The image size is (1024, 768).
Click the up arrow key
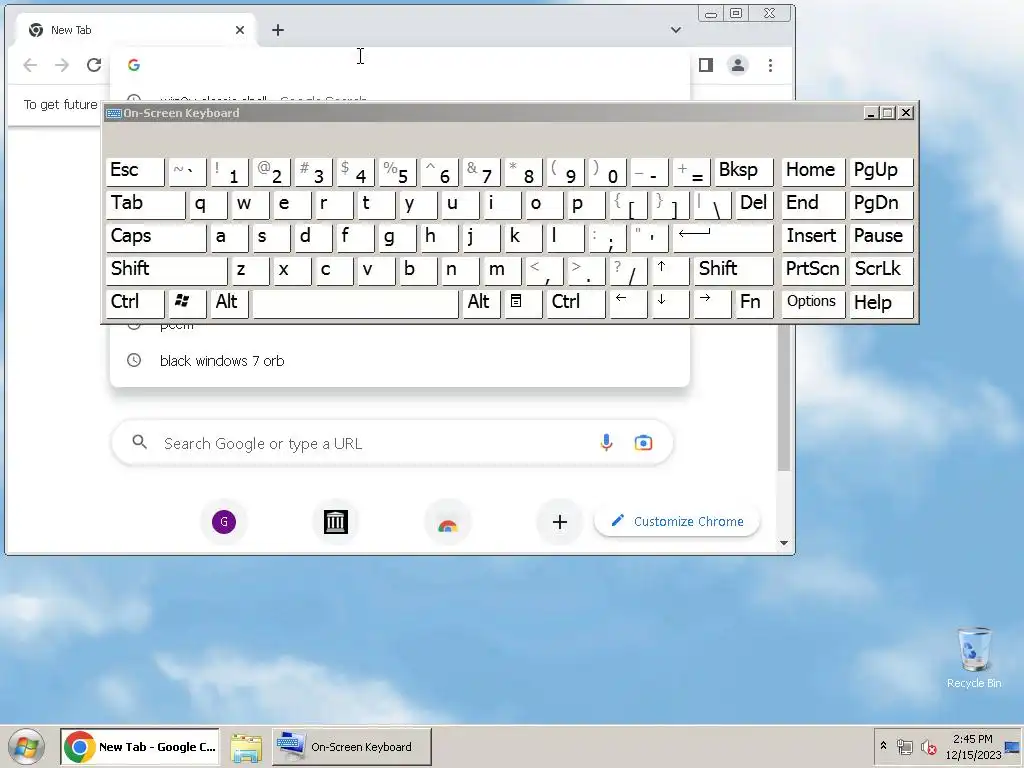point(670,270)
